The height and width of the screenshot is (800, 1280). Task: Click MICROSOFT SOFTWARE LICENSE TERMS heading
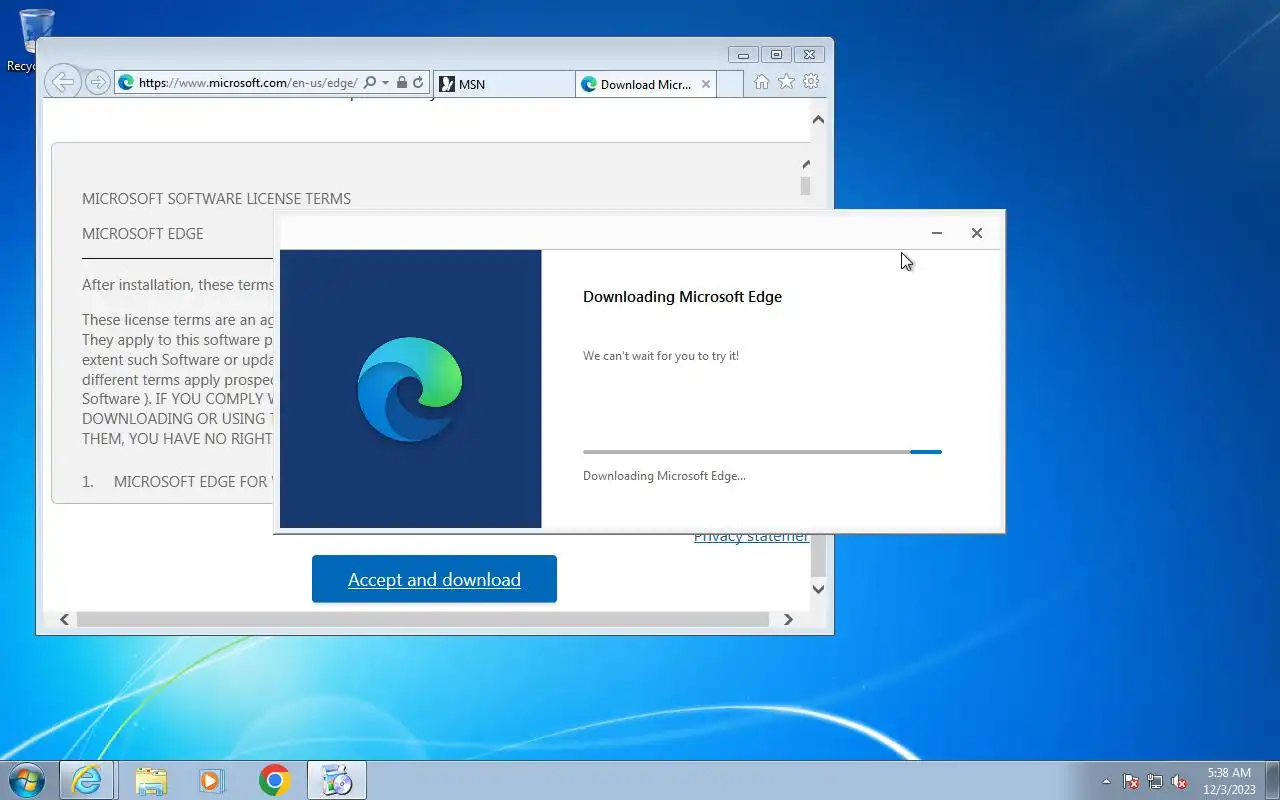[216, 199]
